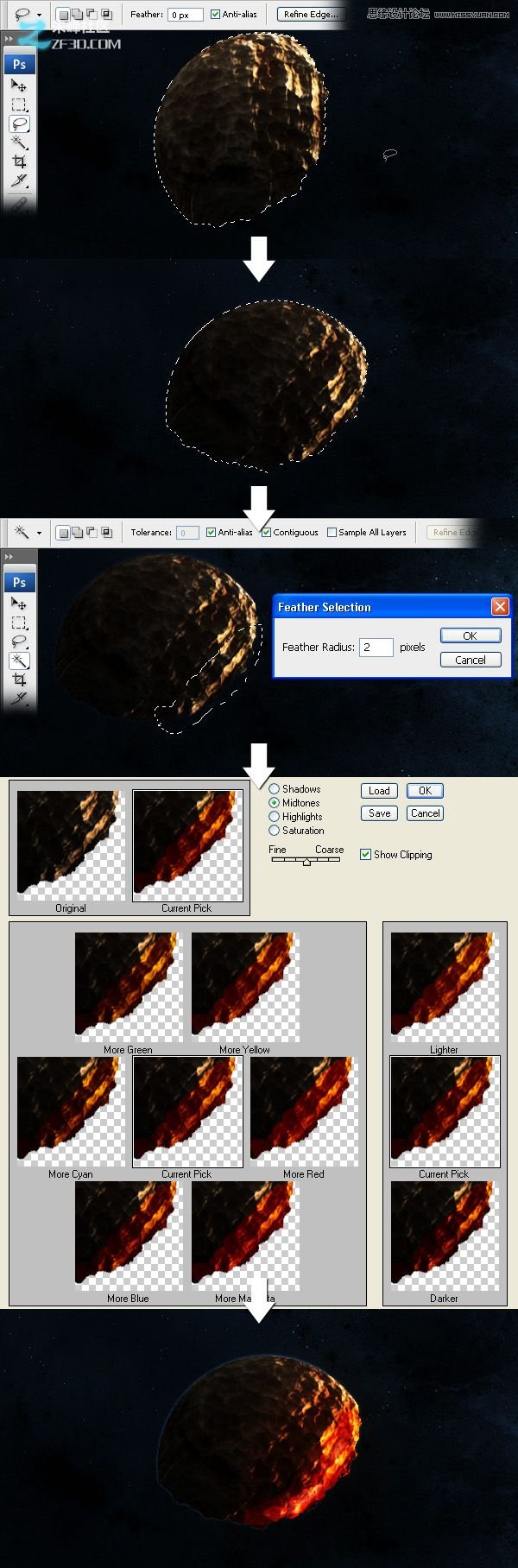Screen dimensions: 518x1568
Task: Click Current Pick thumbnail beside Original
Action: [x=187, y=847]
